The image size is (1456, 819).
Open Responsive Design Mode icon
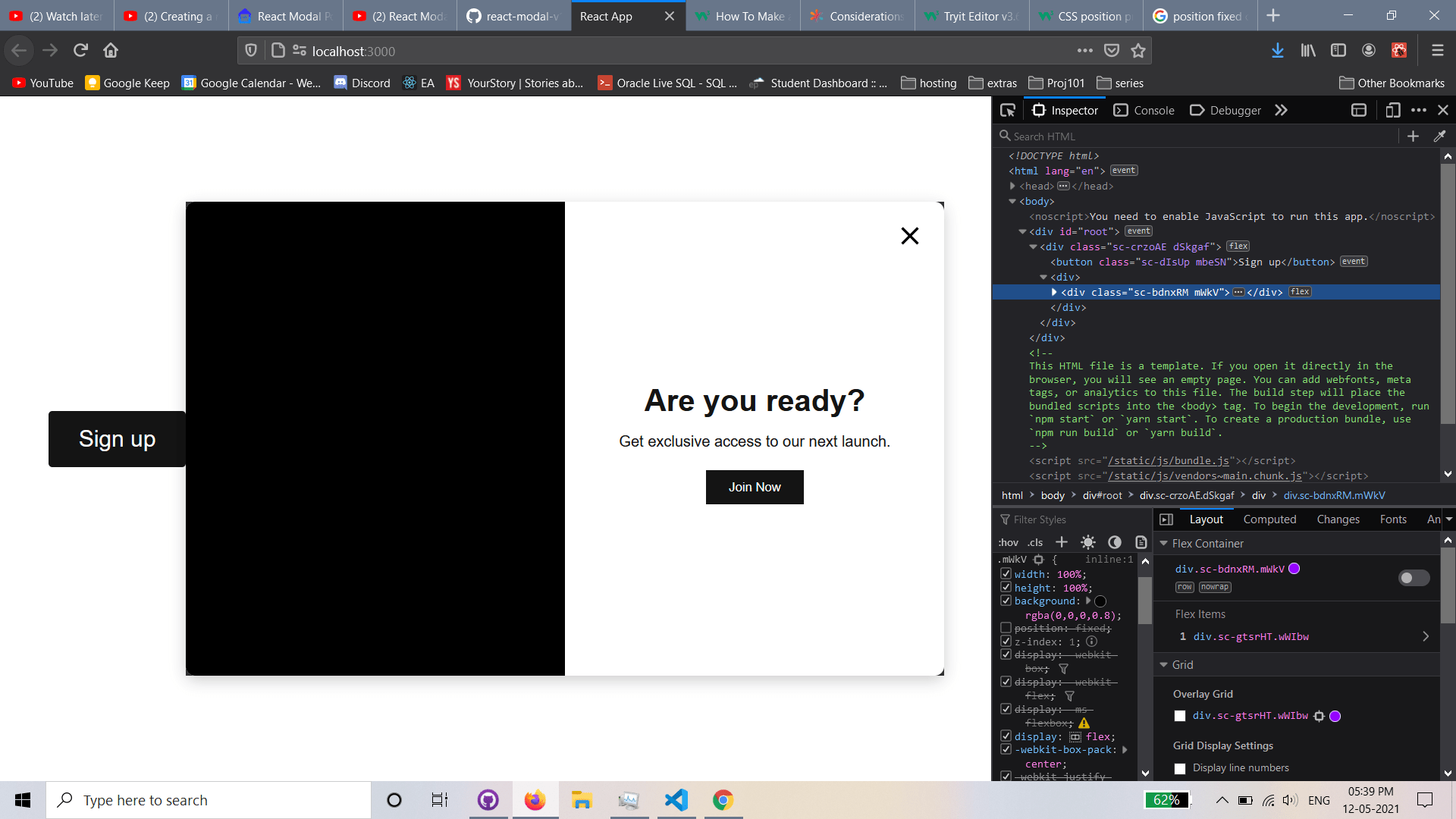[x=1392, y=111]
